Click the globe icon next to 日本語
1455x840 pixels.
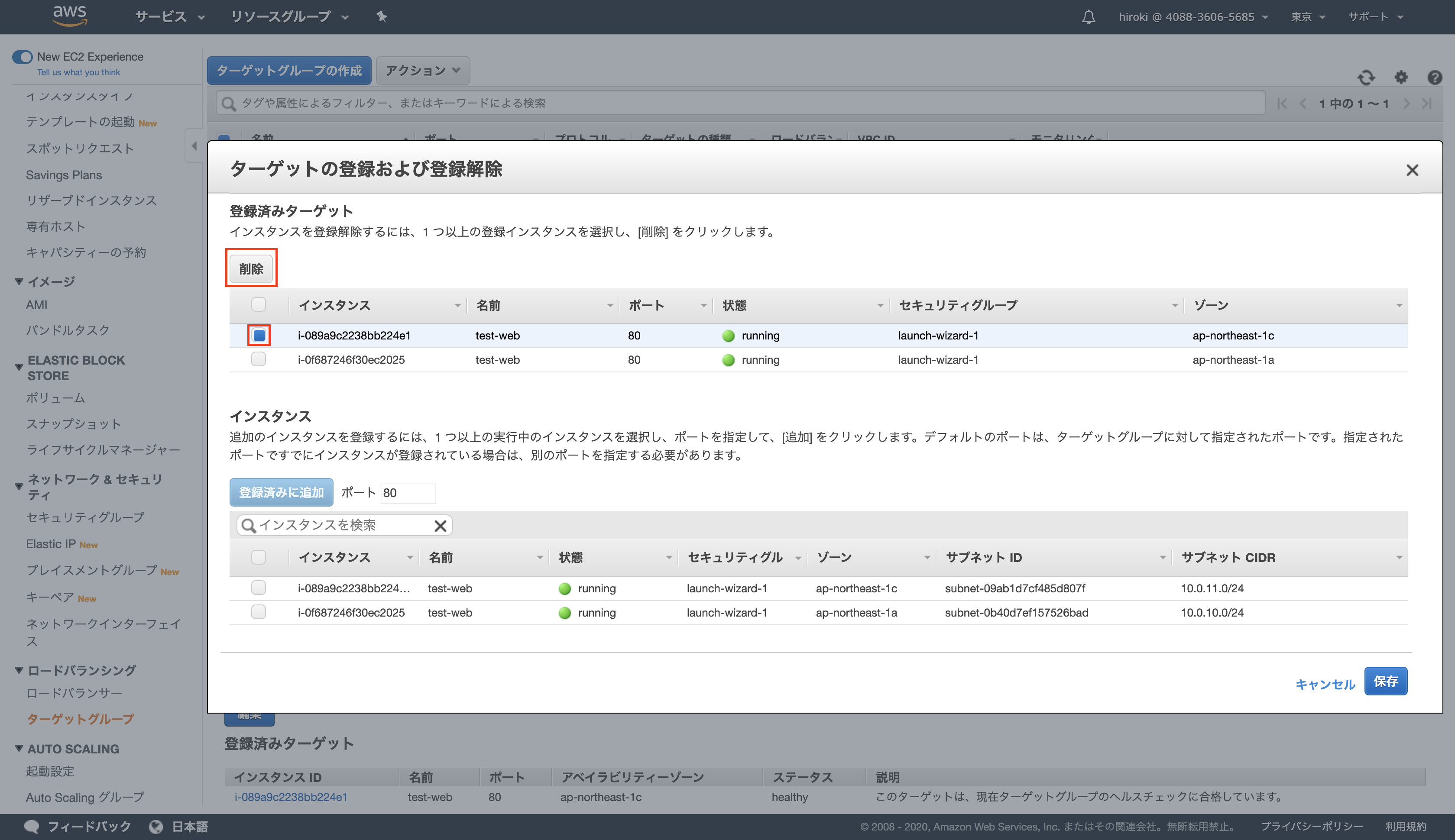tap(156, 826)
